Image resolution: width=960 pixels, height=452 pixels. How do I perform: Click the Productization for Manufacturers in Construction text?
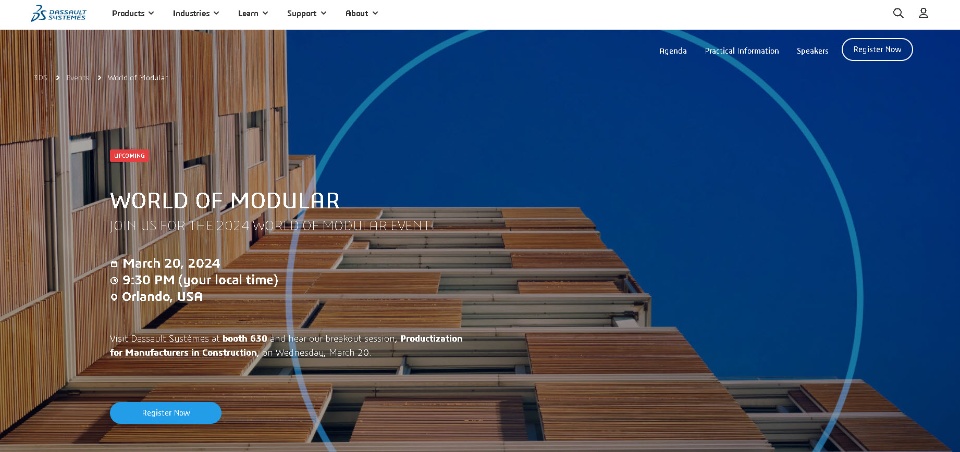click(x=287, y=345)
